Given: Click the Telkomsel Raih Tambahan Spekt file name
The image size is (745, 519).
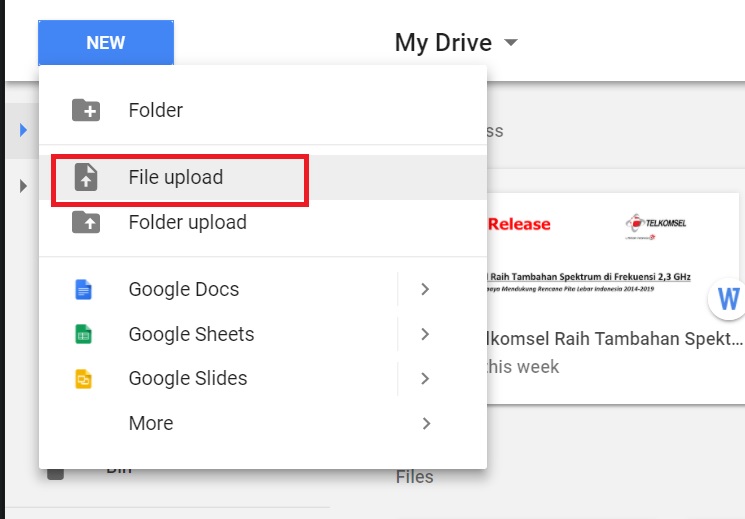Looking at the screenshot, I should (x=615, y=339).
